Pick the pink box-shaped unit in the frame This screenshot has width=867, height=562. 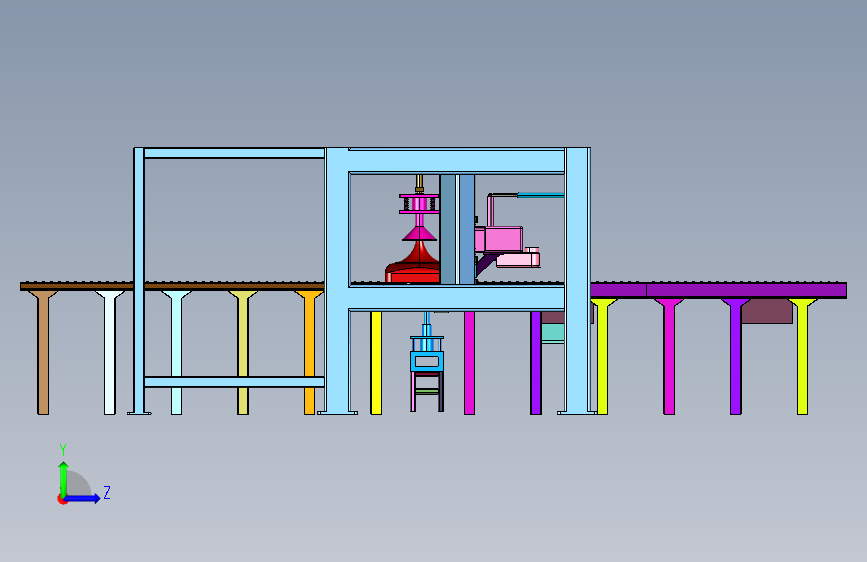[x=498, y=239]
